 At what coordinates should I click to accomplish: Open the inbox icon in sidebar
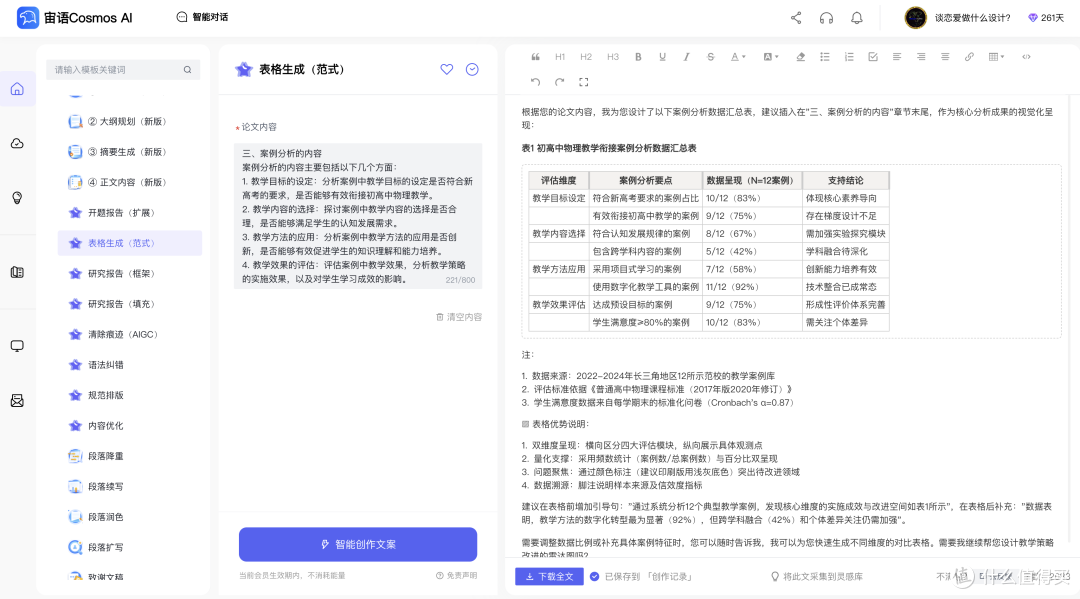[17, 401]
